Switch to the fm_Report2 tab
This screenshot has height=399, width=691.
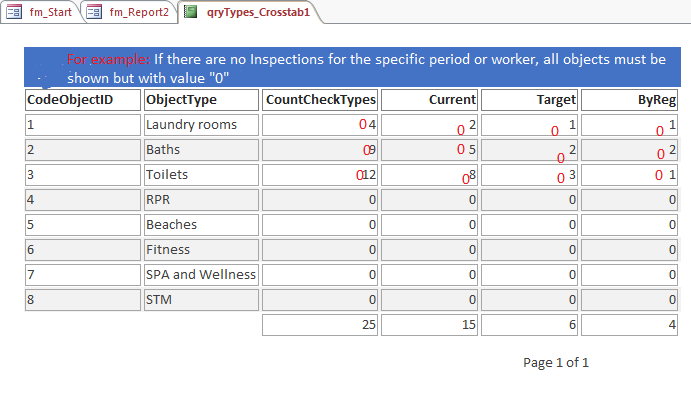[x=129, y=12]
